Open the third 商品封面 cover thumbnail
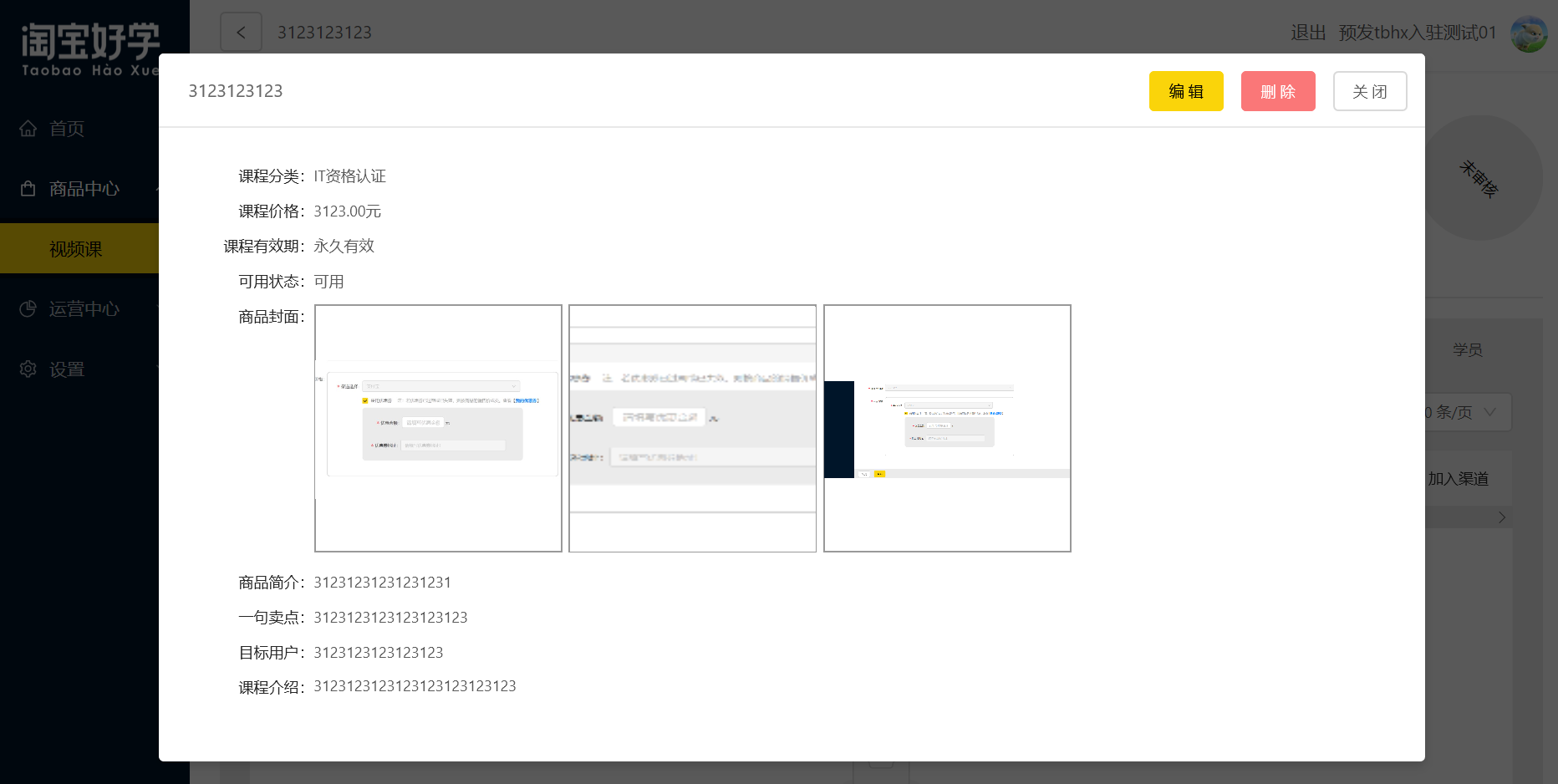The height and width of the screenshot is (784, 1558). (947, 428)
